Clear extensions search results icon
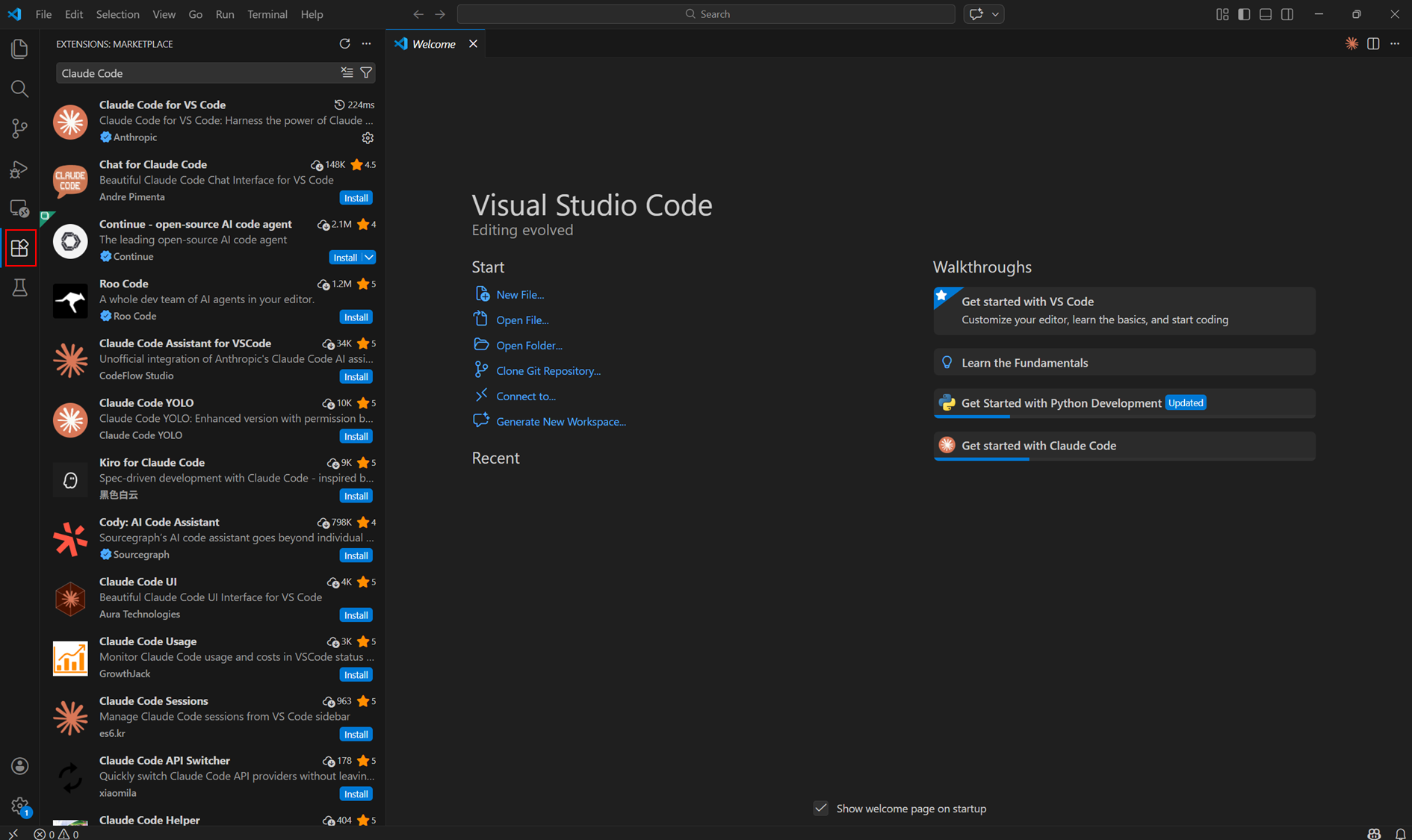Viewport: 1412px width, 840px height. point(347,72)
